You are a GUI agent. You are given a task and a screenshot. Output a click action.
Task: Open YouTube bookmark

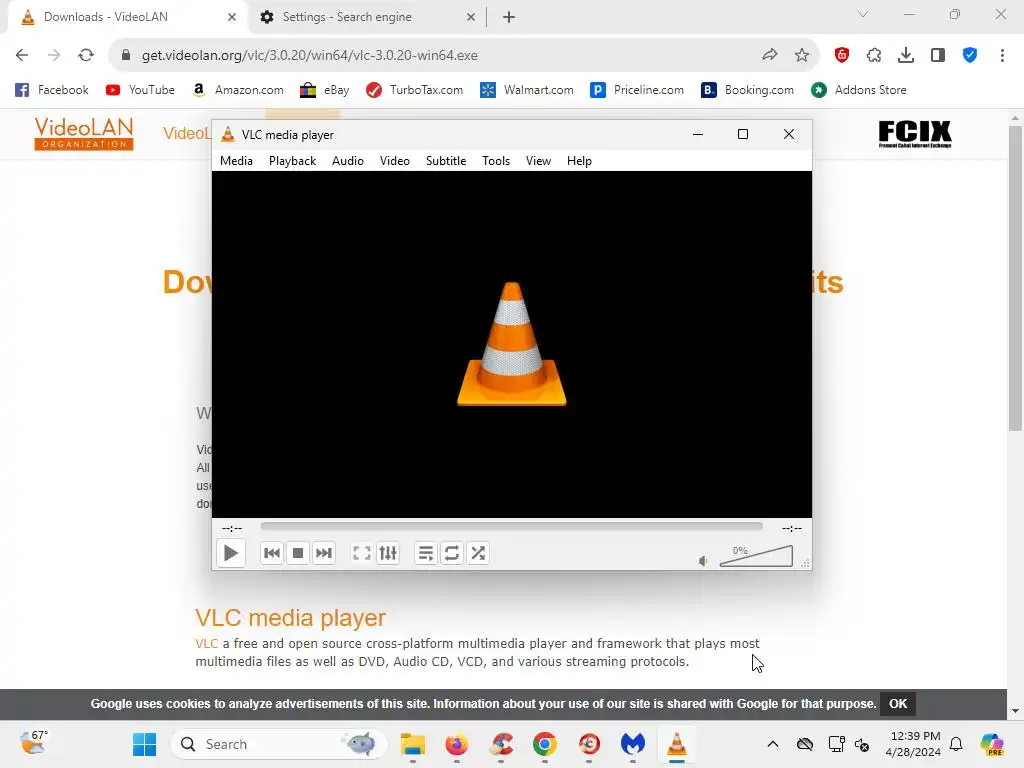[140, 90]
